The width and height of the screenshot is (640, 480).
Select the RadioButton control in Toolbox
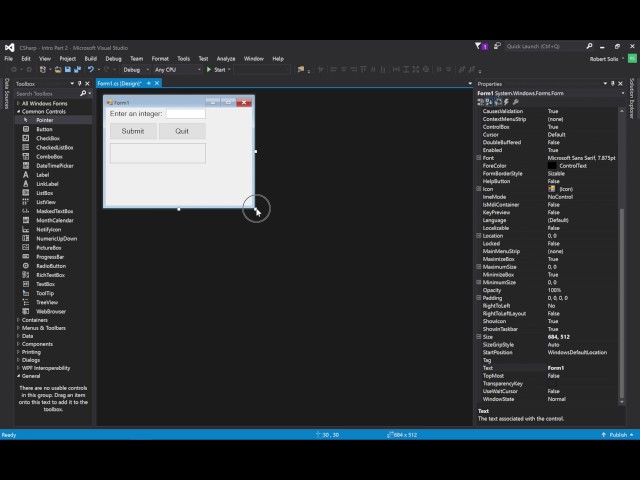point(53,266)
